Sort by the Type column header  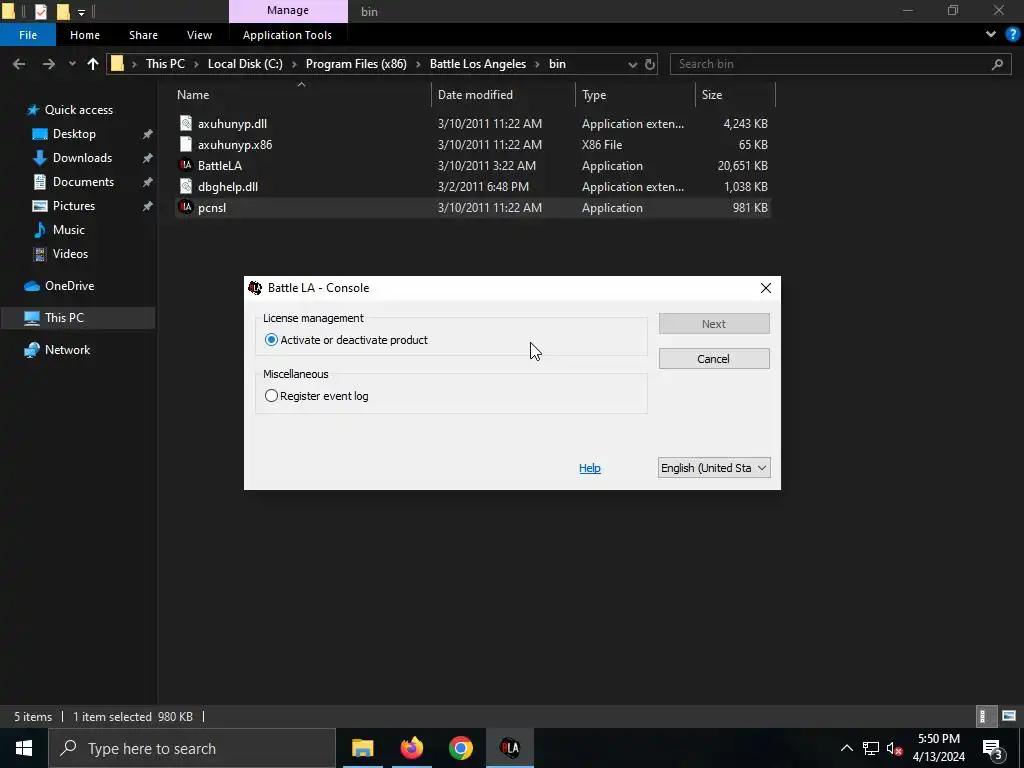(x=594, y=95)
